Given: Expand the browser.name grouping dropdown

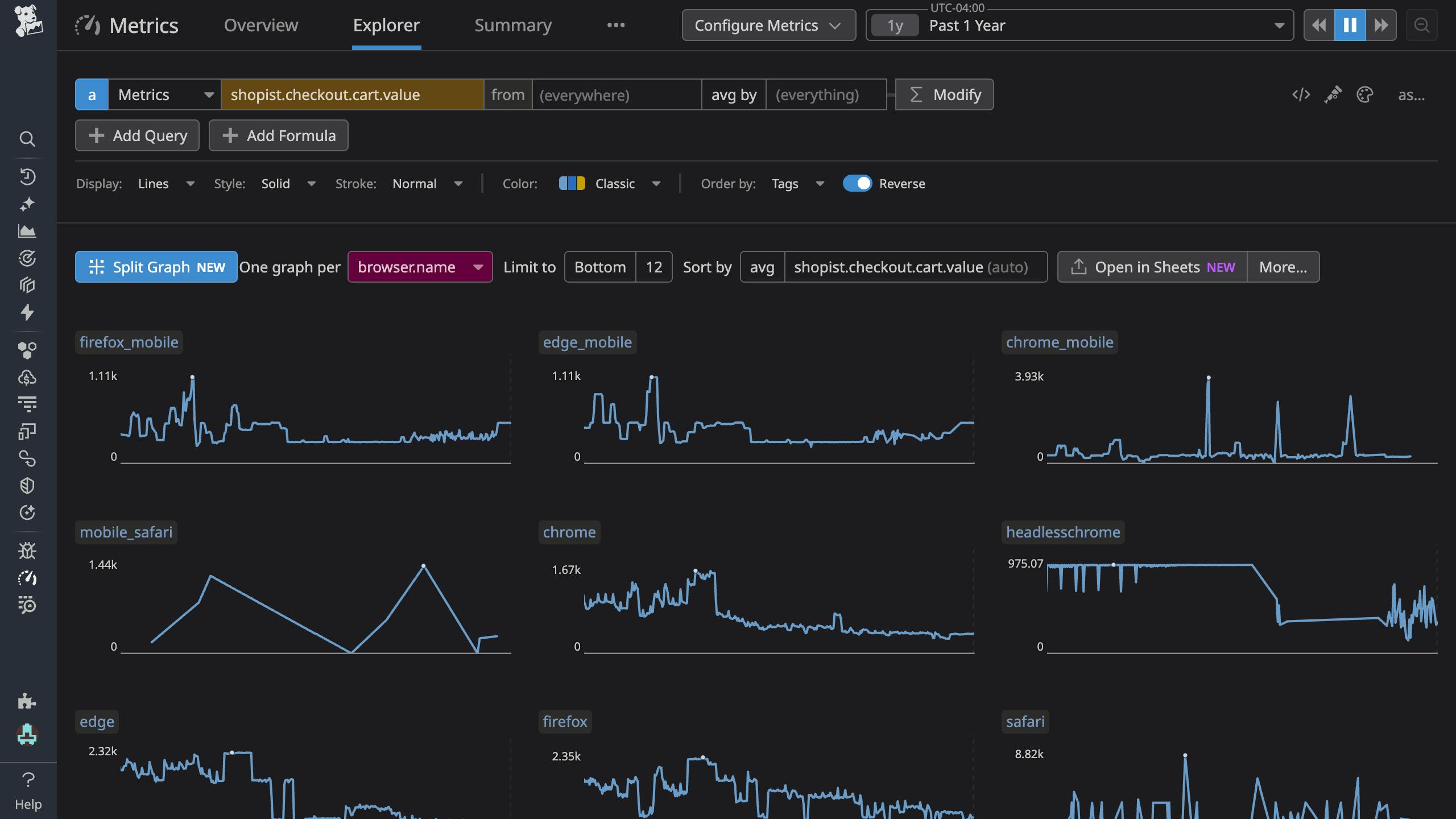Looking at the screenshot, I should [x=420, y=267].
